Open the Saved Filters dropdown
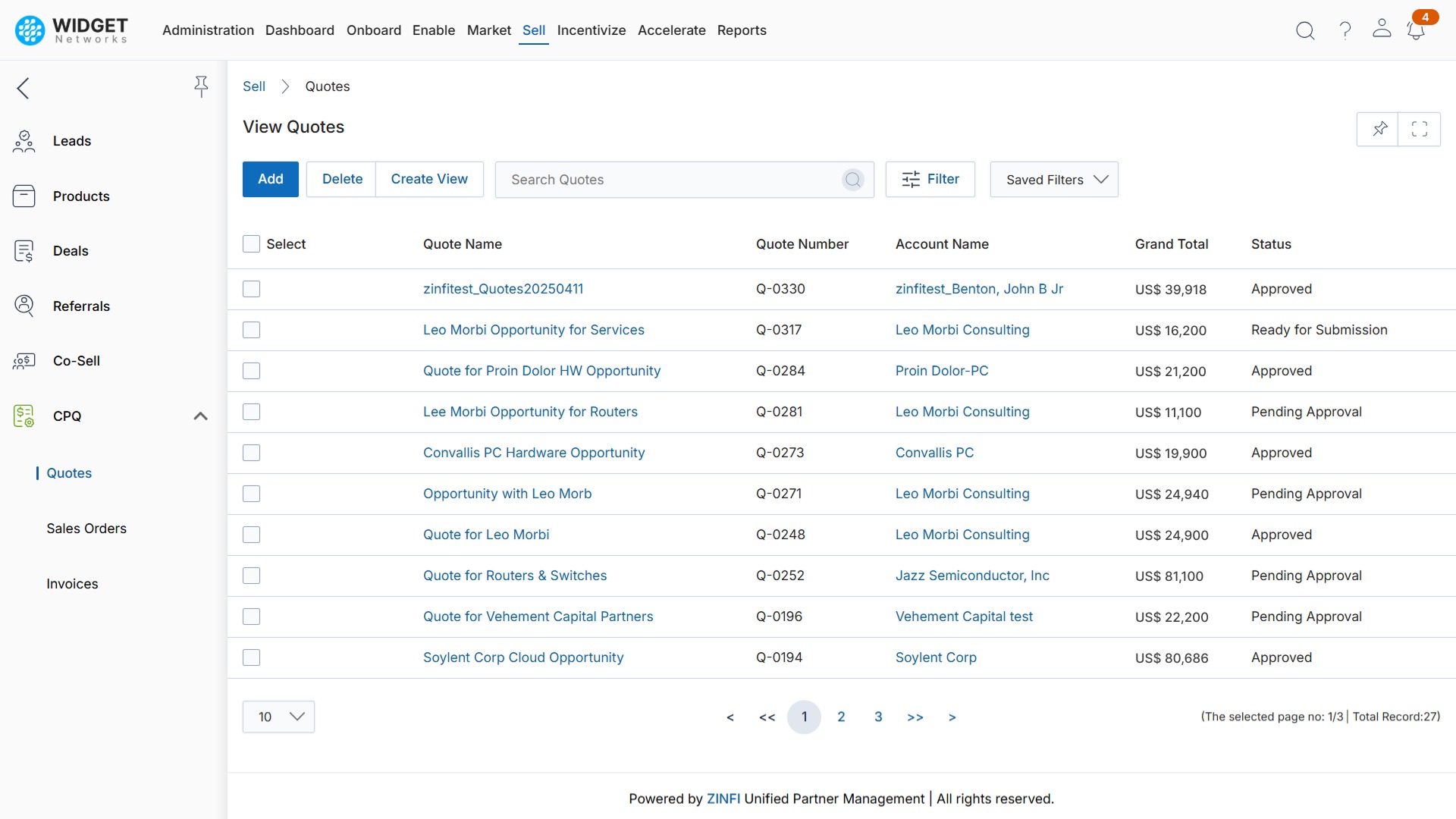 1053,180
